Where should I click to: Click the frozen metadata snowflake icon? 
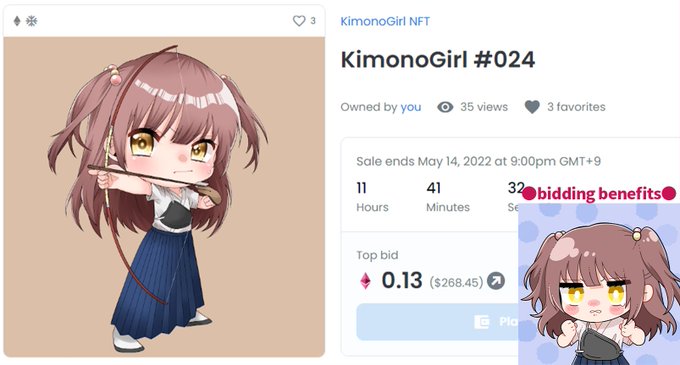click(x=32, y=21)
